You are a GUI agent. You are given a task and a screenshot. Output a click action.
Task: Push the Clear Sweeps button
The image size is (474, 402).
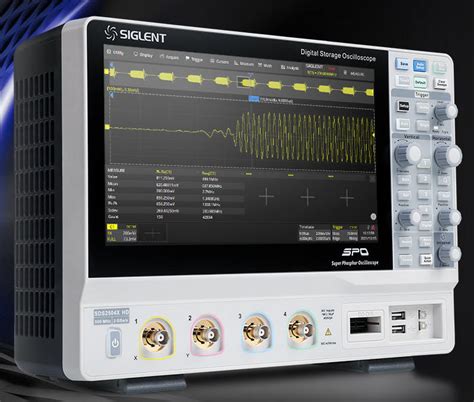(441, 83)
